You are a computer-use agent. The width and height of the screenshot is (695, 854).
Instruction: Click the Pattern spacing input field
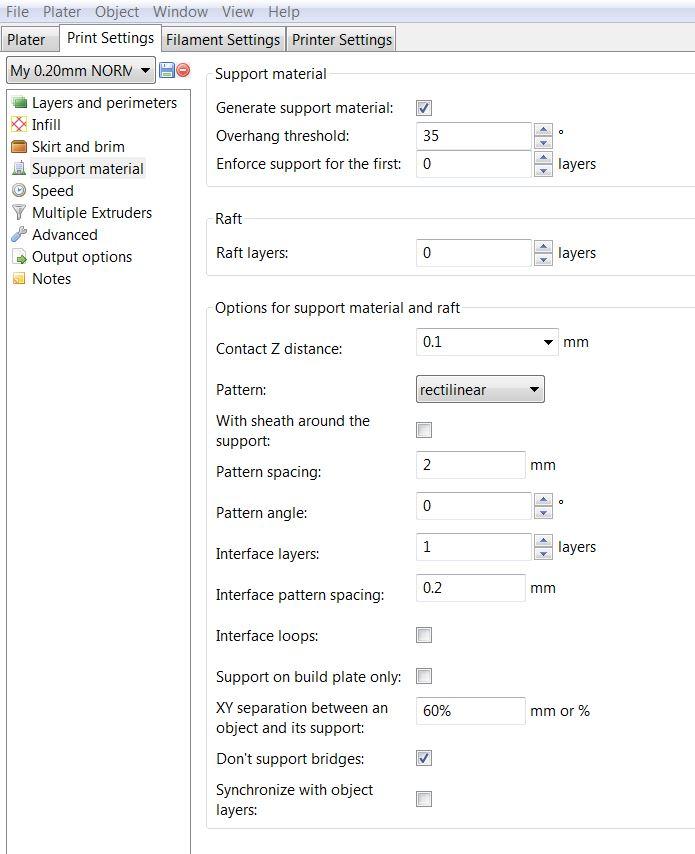(x=470, y=465)
